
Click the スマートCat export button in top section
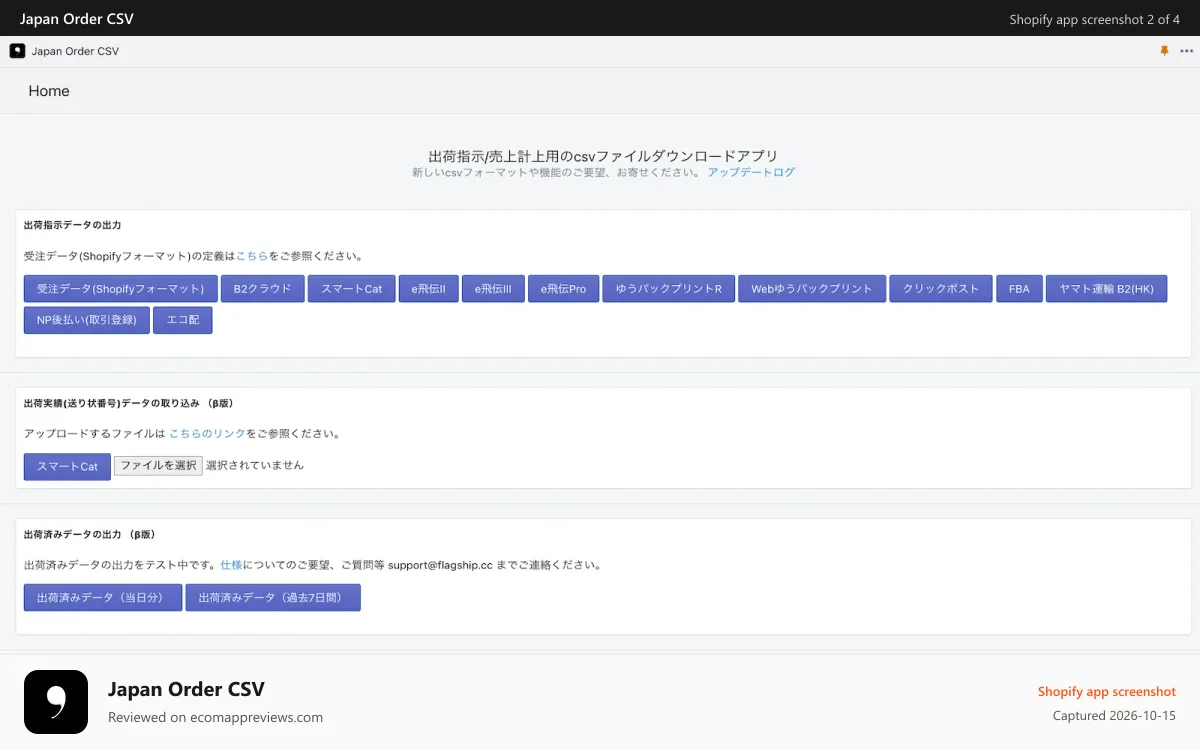click(x=351, y=289)
